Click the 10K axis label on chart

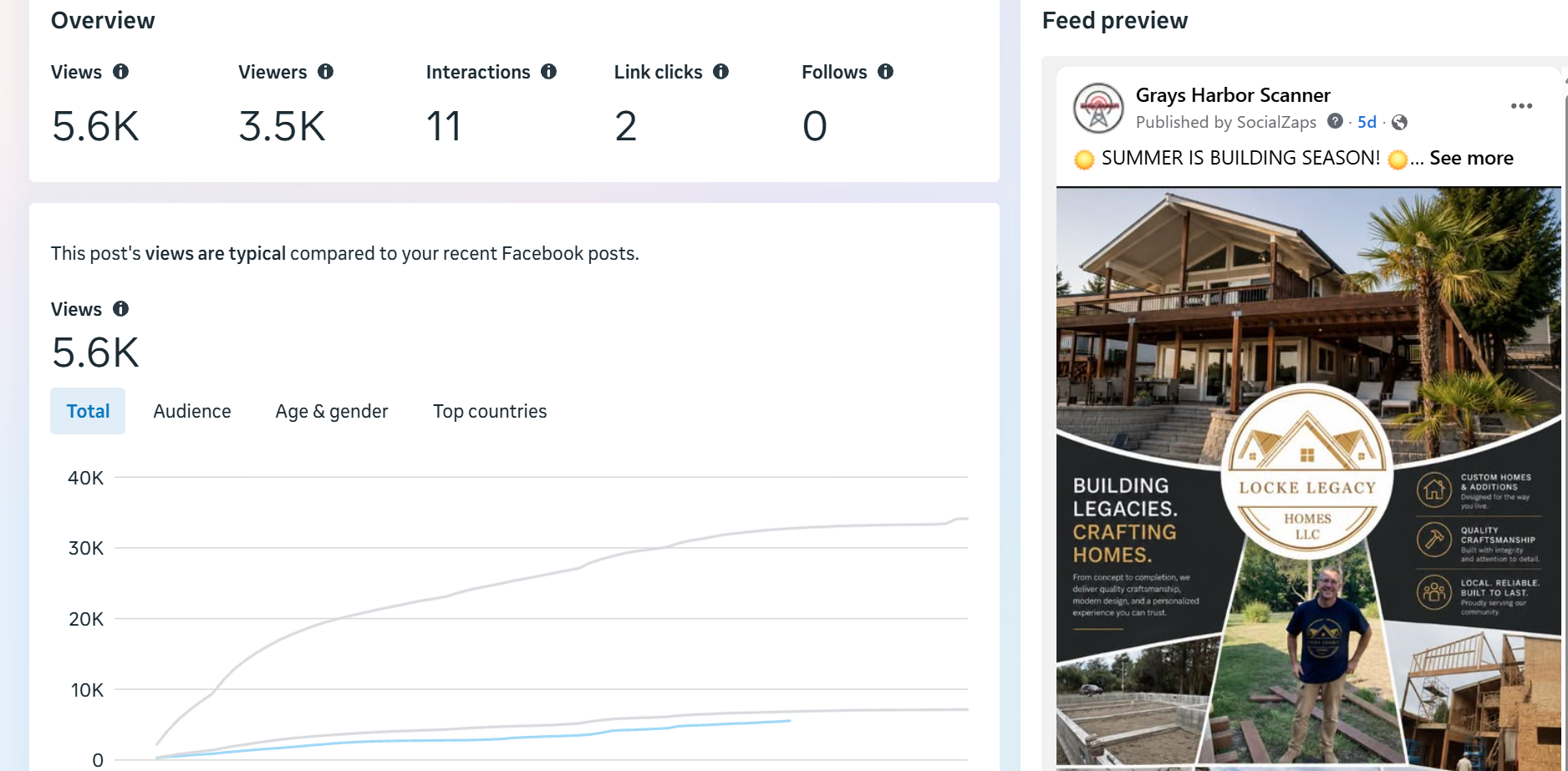[87, 690]
